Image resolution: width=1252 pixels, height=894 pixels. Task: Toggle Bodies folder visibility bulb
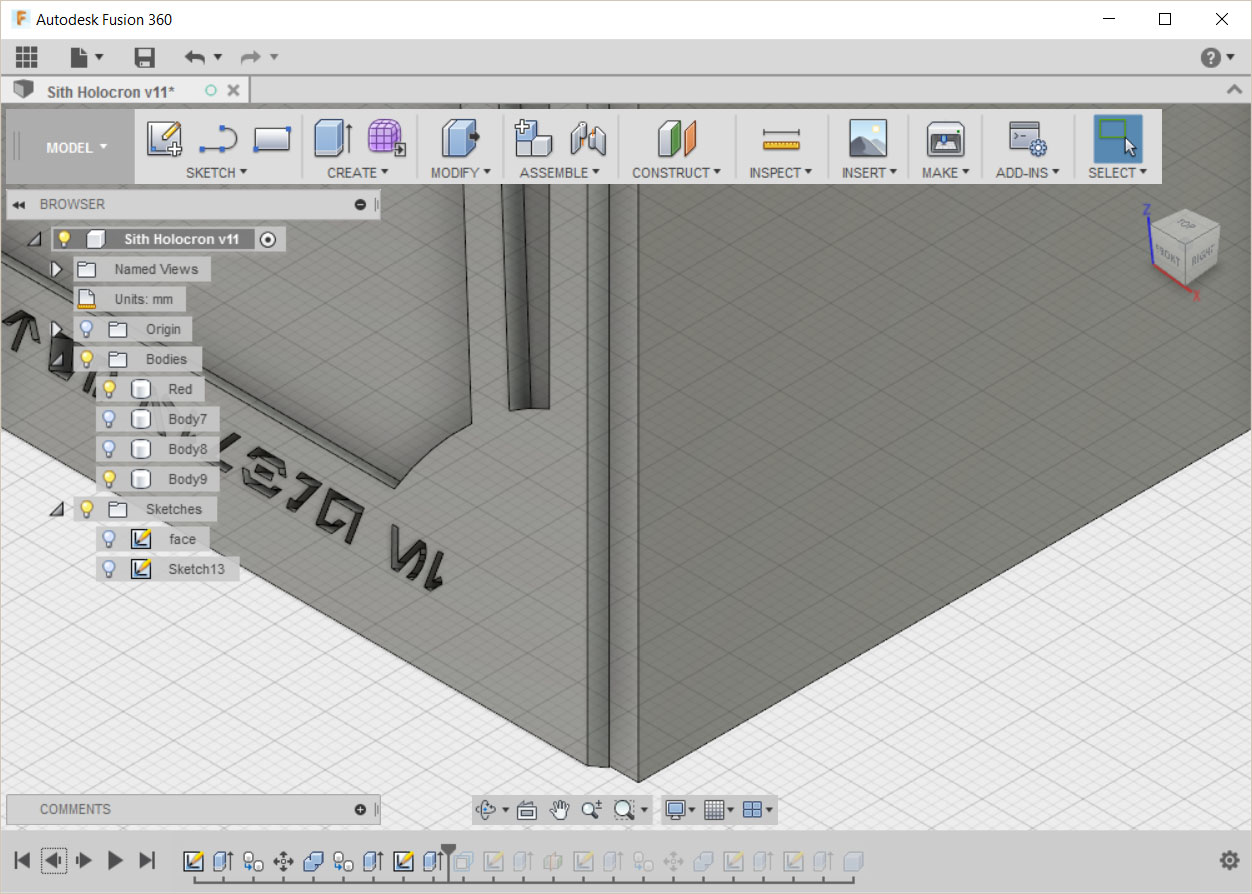(x=87, y=359)
